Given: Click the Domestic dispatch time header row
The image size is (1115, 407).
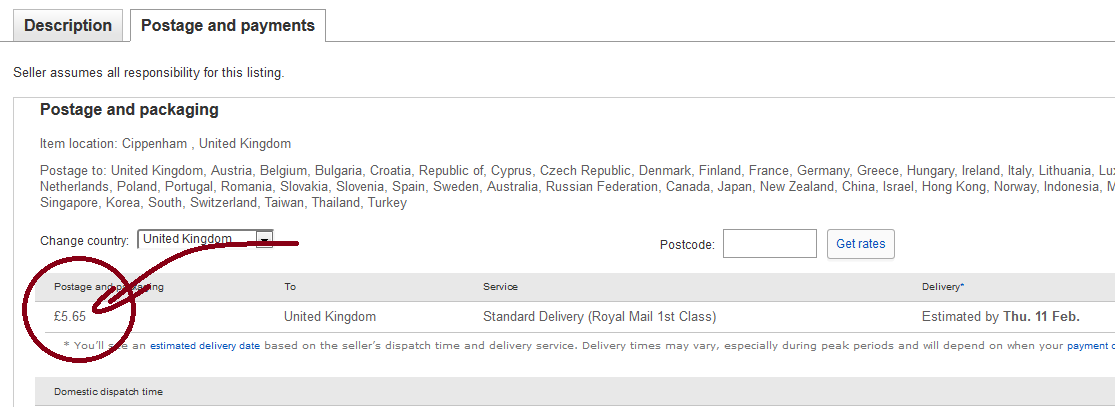Looking at the screenshot, I should [575, 392].
